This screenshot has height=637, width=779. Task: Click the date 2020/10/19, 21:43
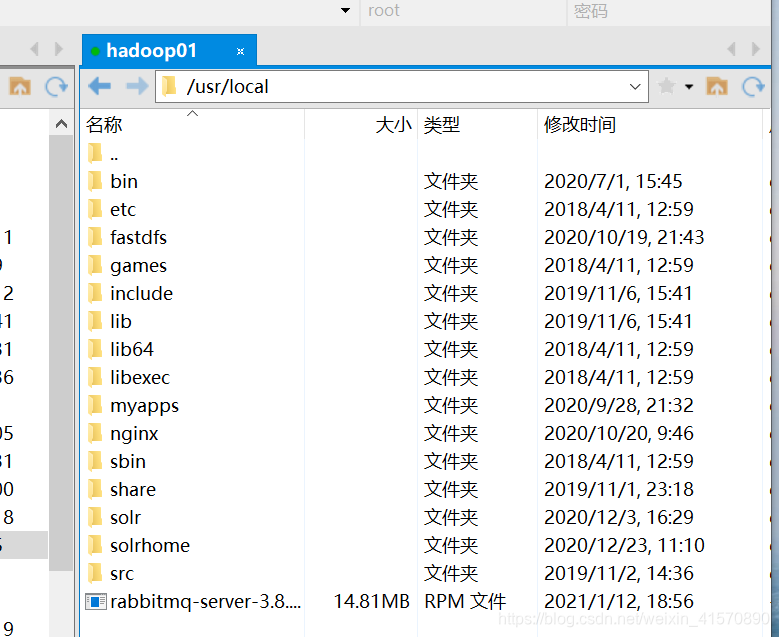(624, 238)
